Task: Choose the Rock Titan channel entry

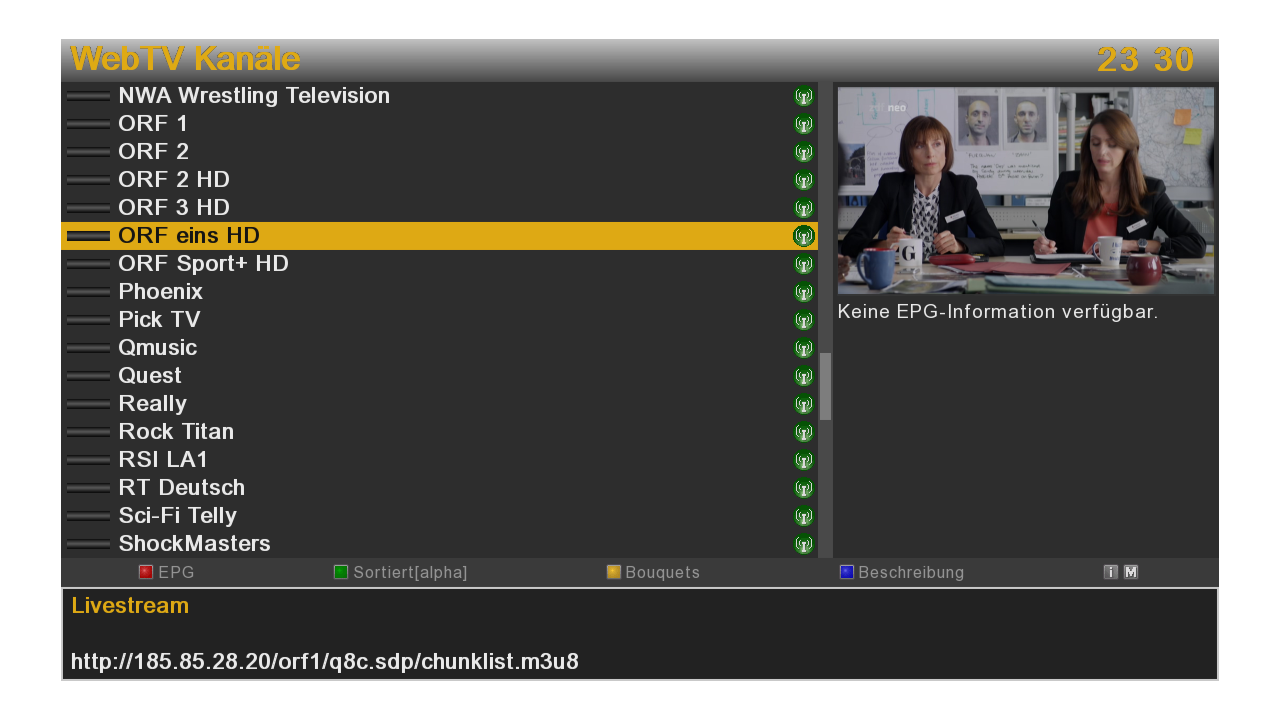Action: coord(176,432)
